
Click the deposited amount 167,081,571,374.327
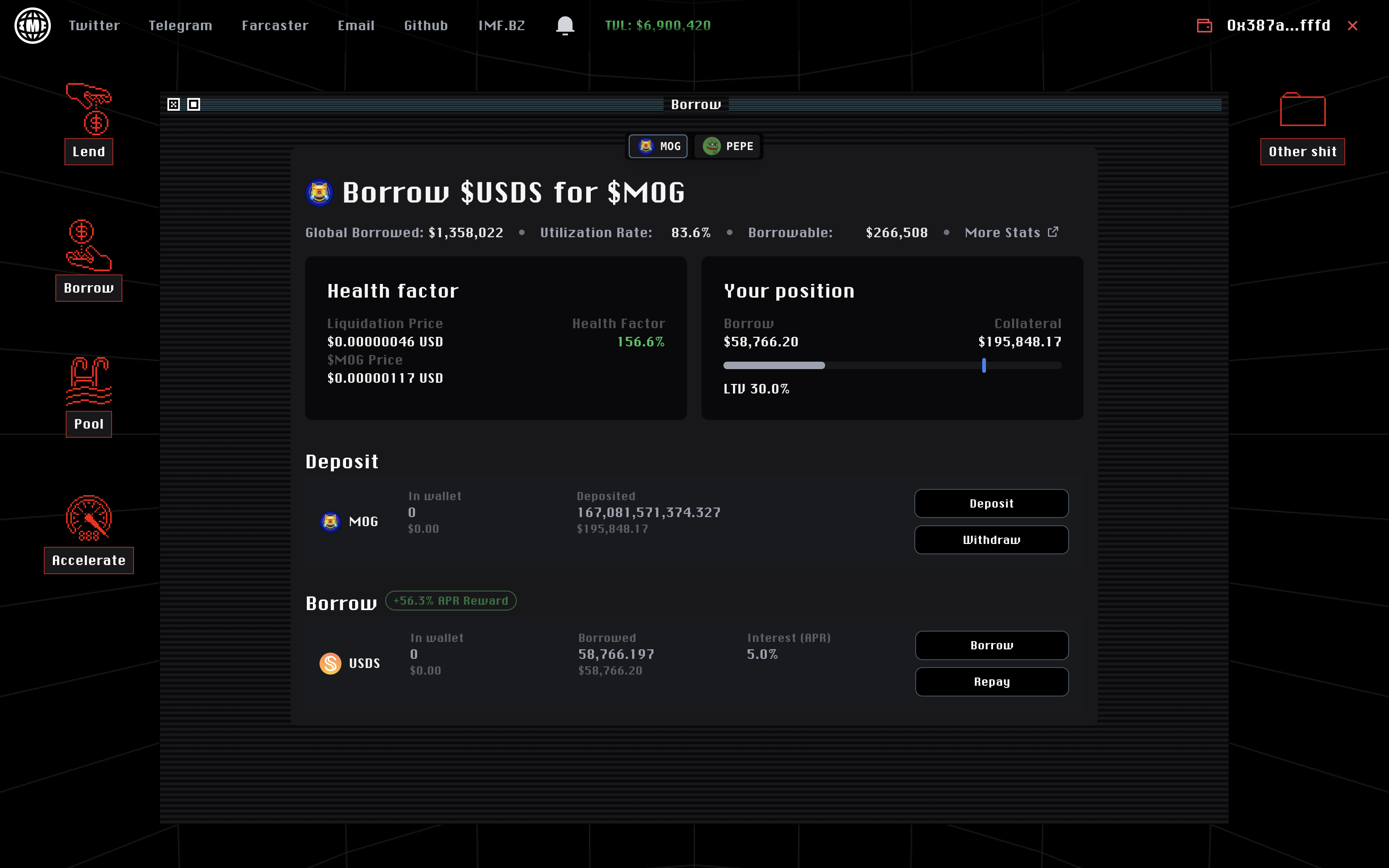pyautogui.click(x=649, y=512)
